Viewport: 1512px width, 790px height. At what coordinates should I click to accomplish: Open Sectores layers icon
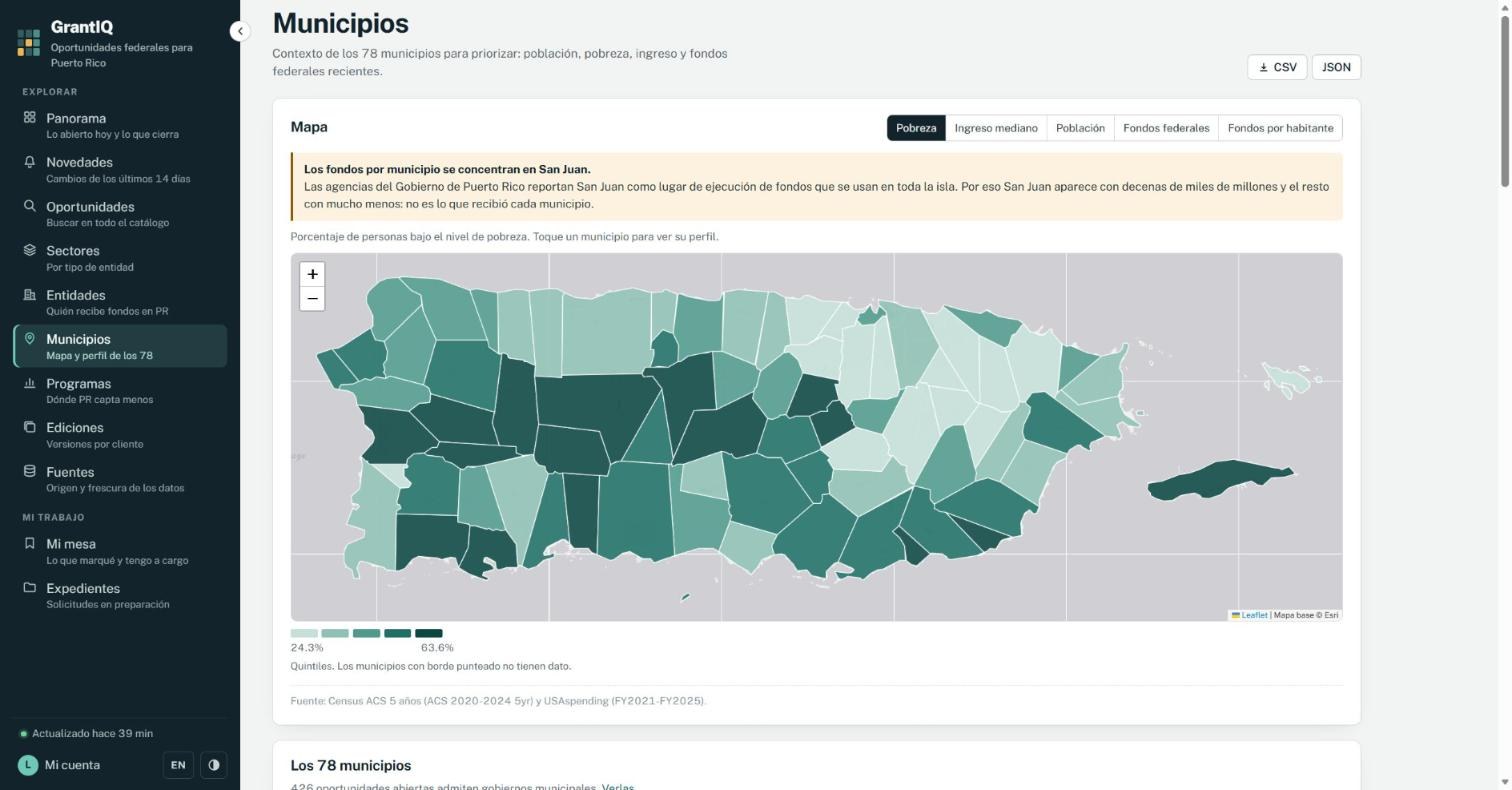[30, 250]
